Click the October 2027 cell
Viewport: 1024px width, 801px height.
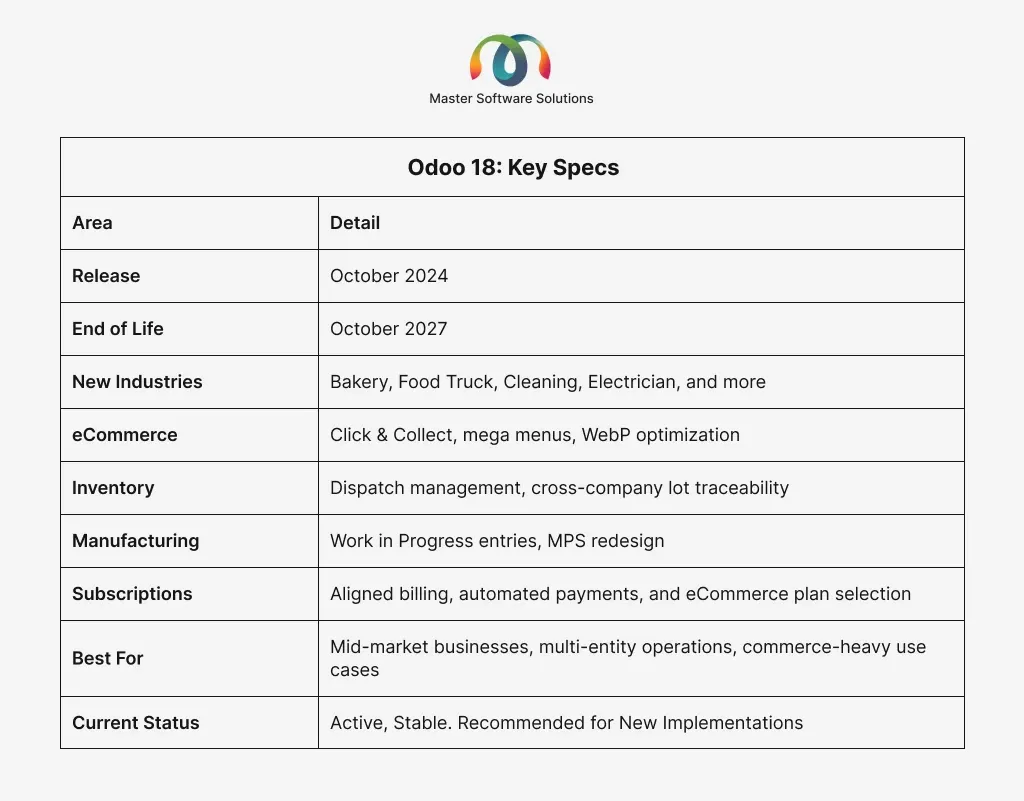click(389, 329)
